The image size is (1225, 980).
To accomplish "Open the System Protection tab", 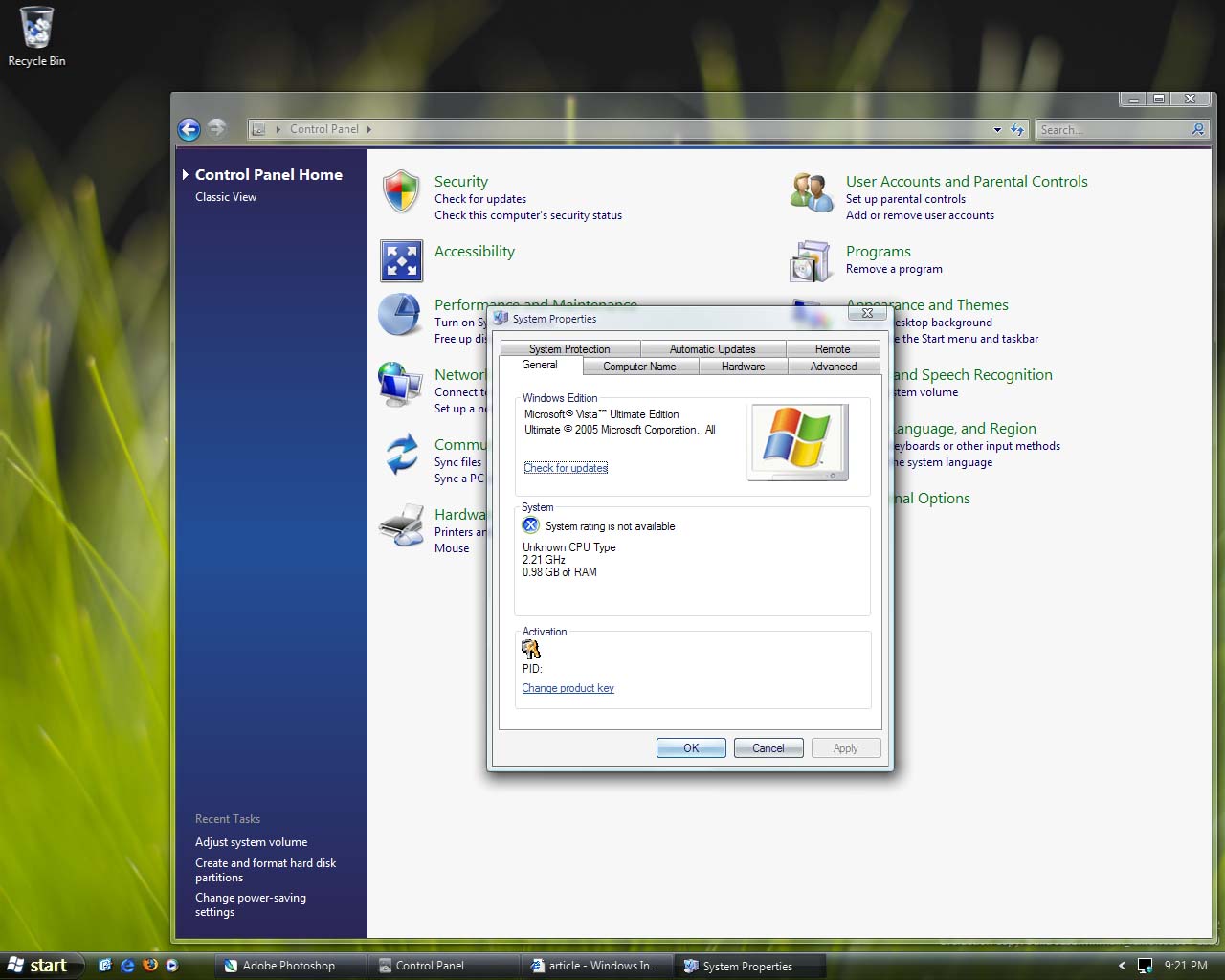I will (569, 349).
